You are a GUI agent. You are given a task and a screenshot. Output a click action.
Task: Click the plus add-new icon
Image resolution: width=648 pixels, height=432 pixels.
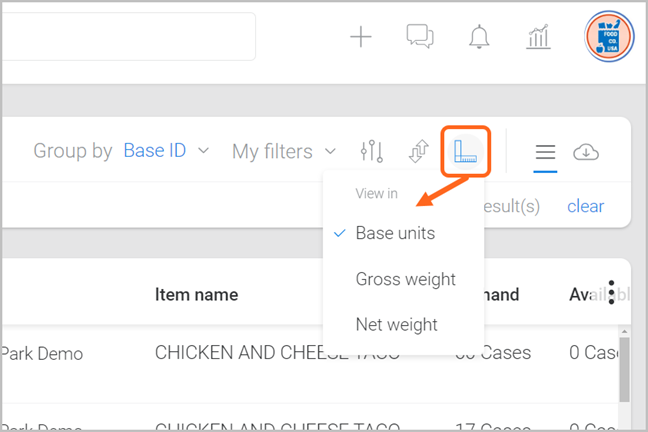pos(360,38)
